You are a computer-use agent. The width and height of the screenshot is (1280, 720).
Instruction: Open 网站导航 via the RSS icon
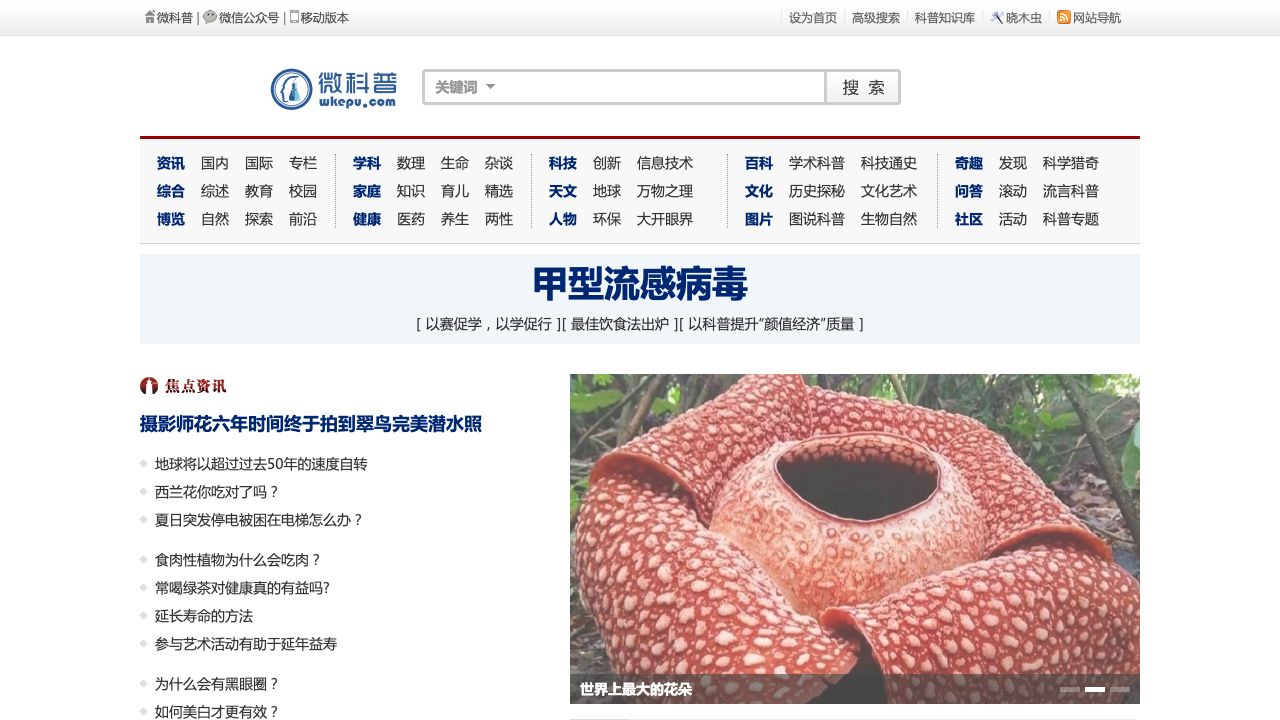1062,17
